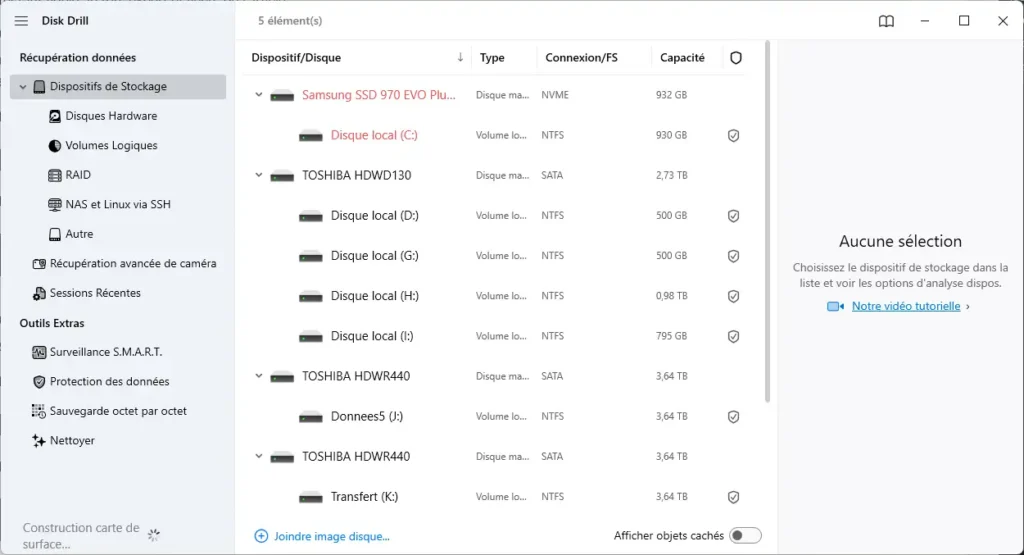
Task: Click the Nettoyer sparkle icon
Action: tap(40, 441)
